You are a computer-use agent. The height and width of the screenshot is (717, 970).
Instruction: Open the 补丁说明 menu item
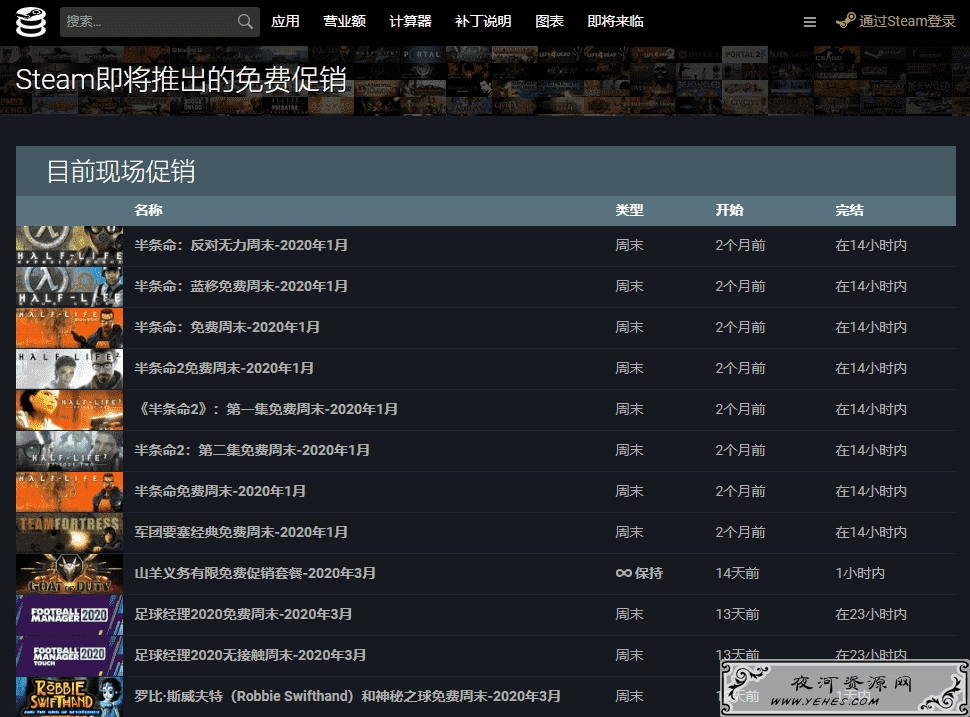tap(483, 22)
